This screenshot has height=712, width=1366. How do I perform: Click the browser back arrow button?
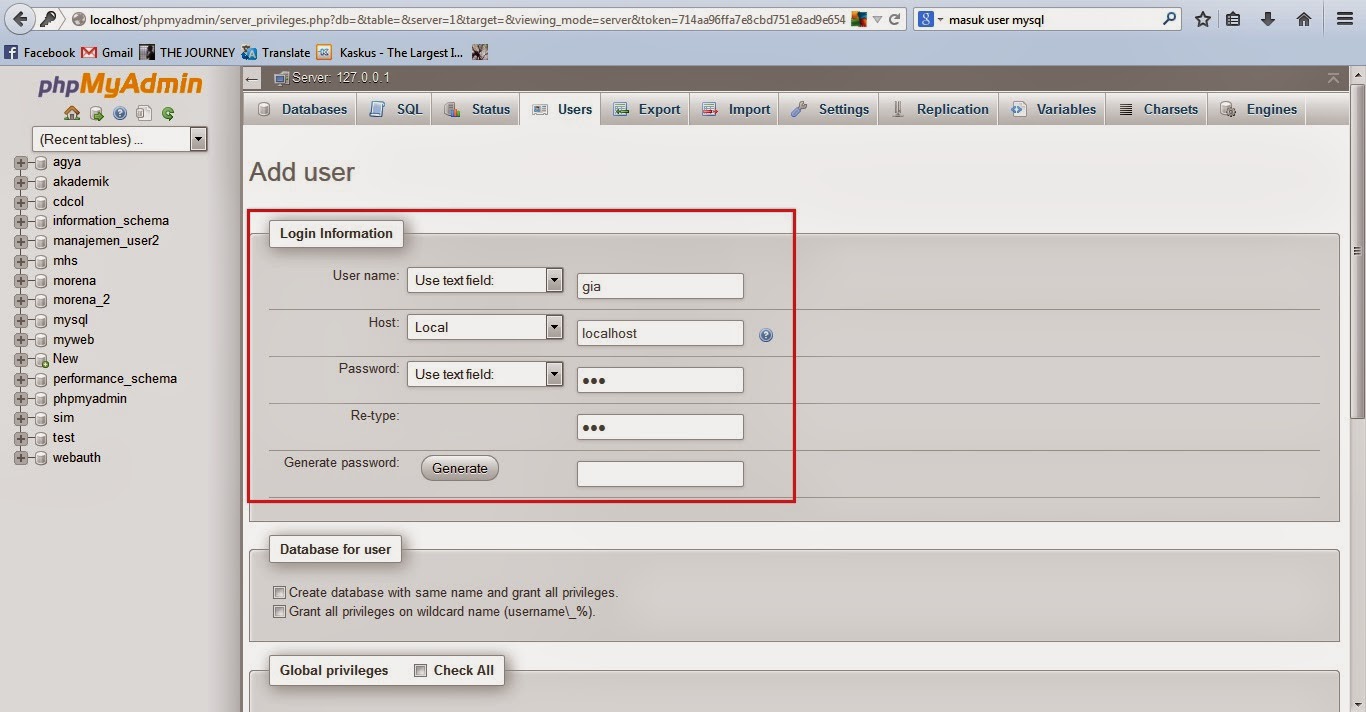click(x=20, y=19)
